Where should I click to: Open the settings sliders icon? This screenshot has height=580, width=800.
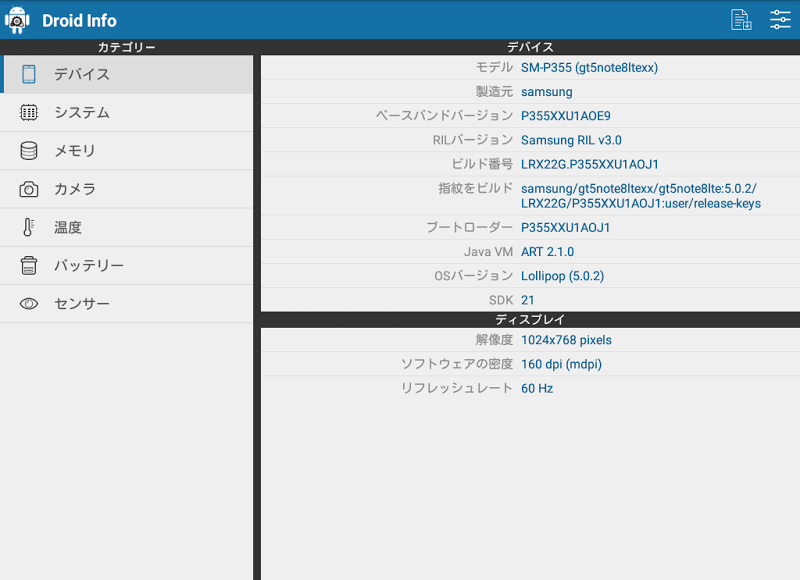780,20
